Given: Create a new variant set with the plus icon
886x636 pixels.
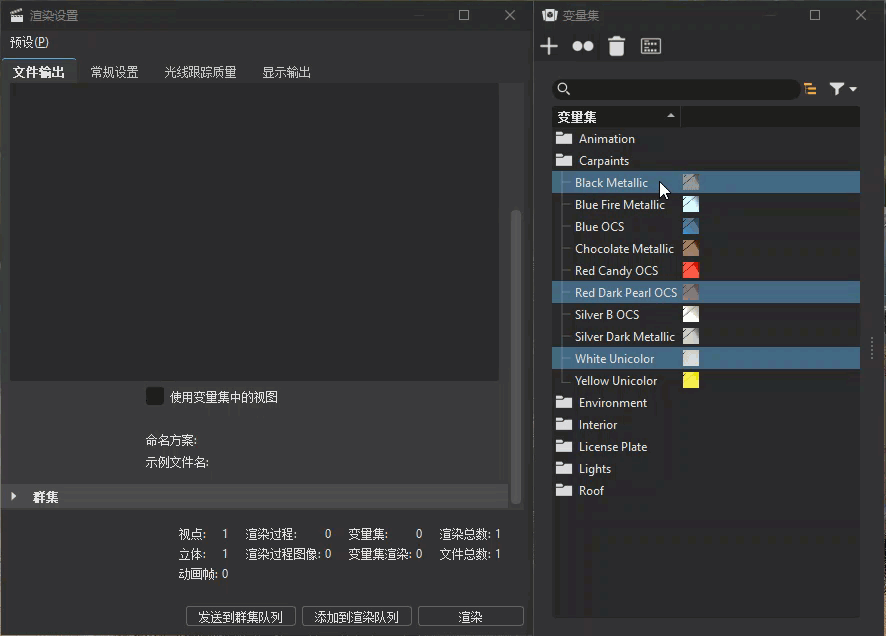Looking at the screenshot, I should (548, 45).
